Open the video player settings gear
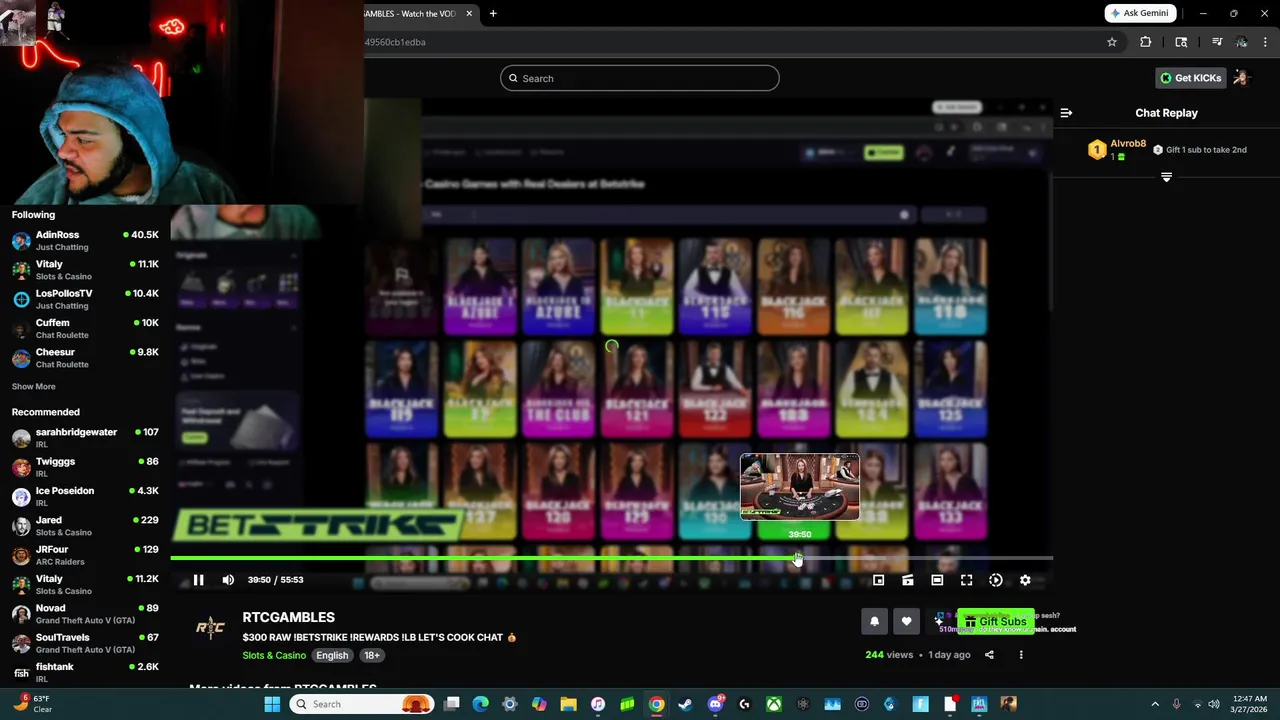Viewport: 1280px width, 720px height. pyautogui.click(x=1025, y=580)
